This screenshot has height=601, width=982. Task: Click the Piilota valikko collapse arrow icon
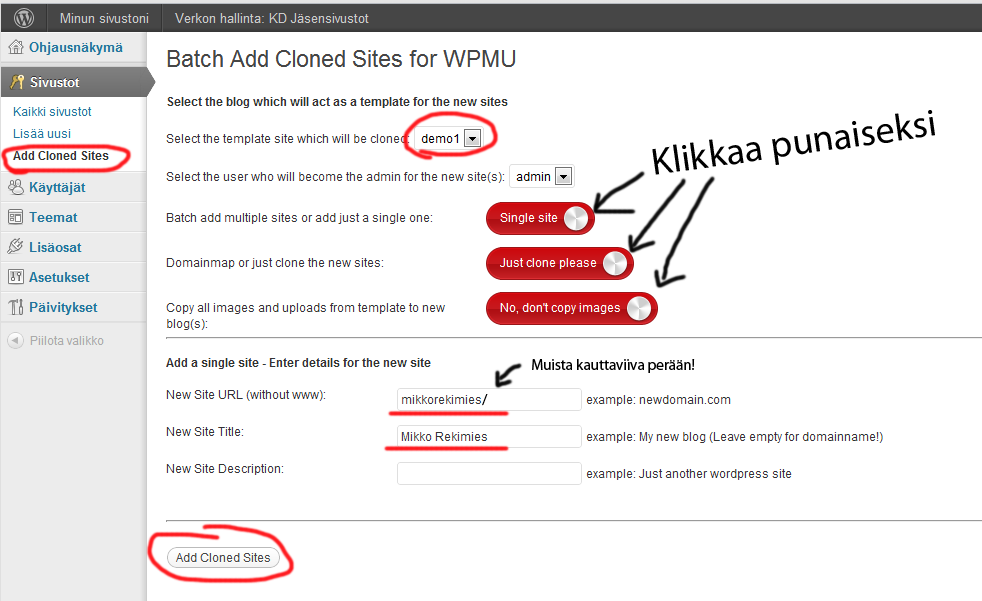tap(15, 341)
